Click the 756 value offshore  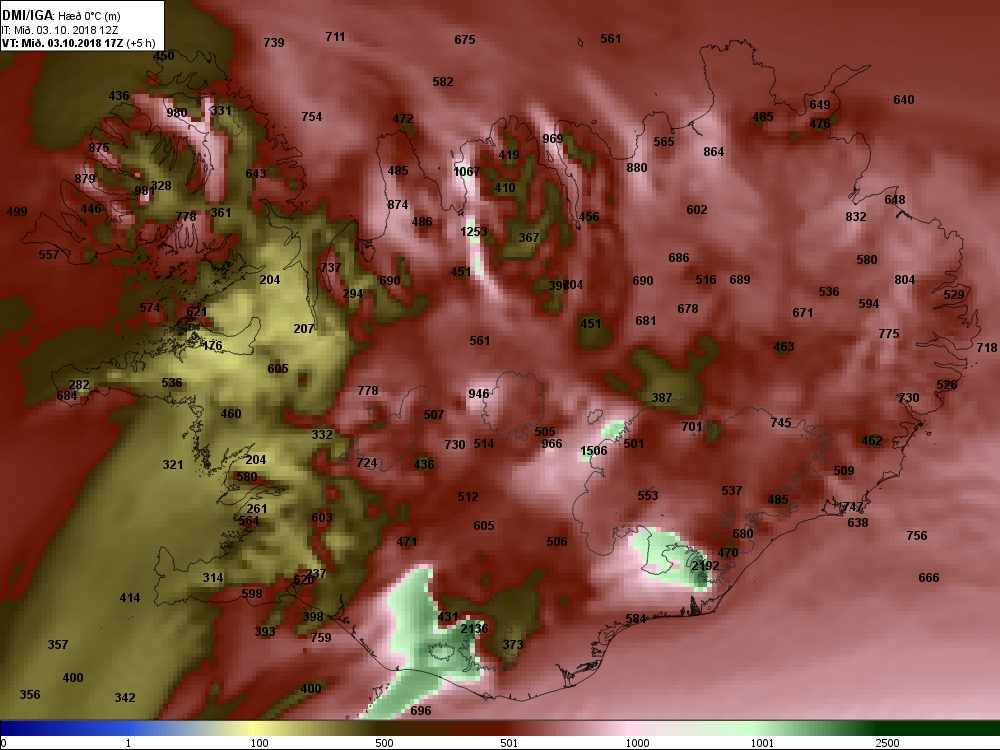coord(916,536)
